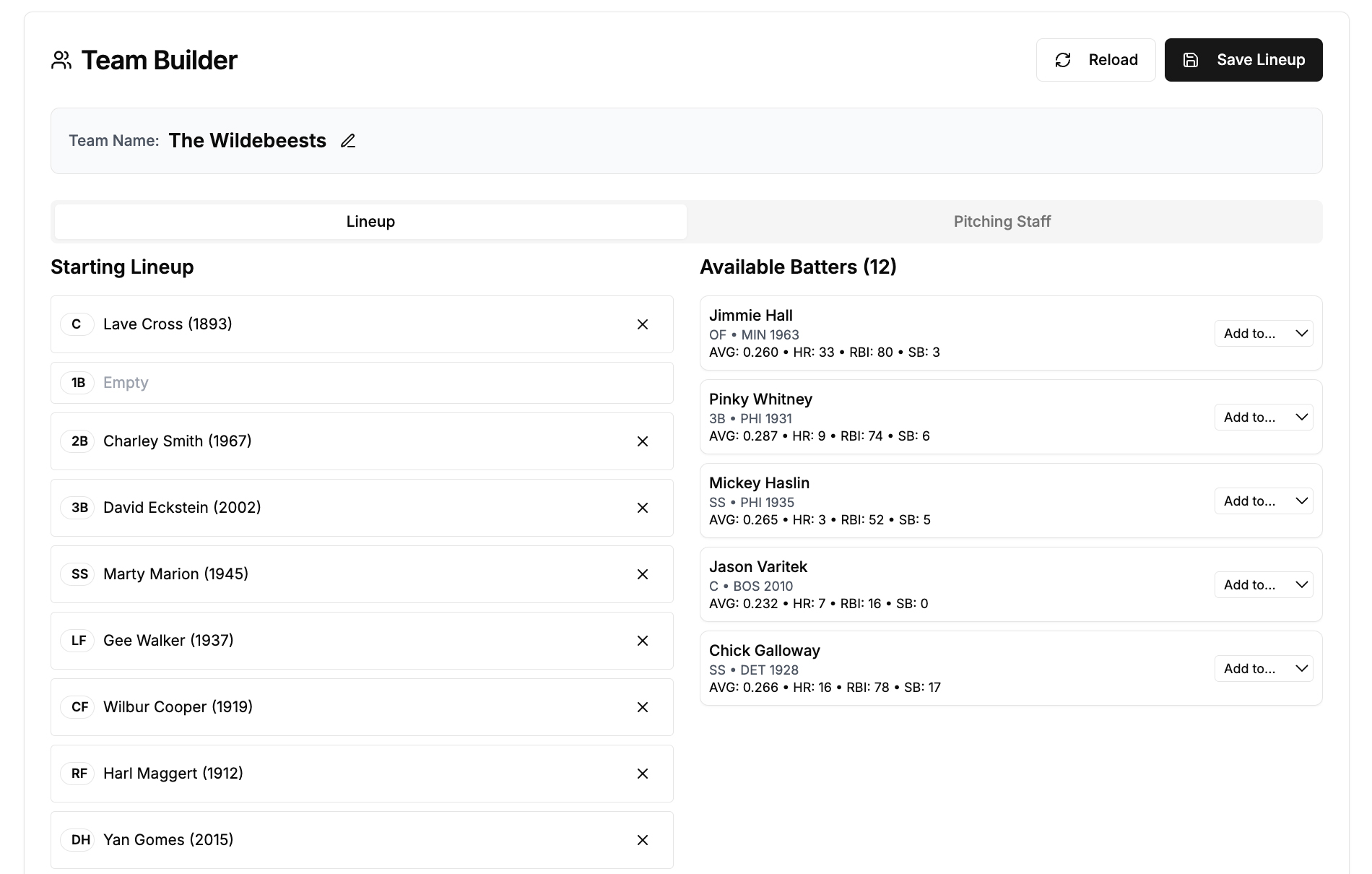The width and height of the screenshot is (1372, 874).
Task: Click Pinky Whitney's 3B • PHI 1931 text
Action: (x=750, y=419)
